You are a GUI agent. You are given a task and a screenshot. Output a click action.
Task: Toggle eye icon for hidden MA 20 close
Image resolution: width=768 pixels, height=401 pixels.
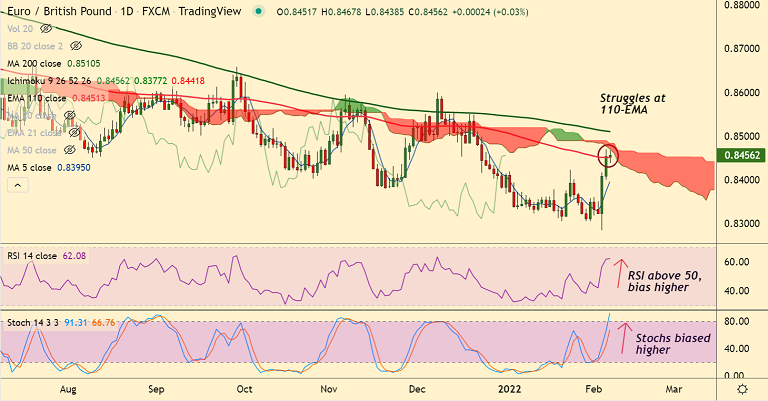pyautogui.click(x=70, y=116)
